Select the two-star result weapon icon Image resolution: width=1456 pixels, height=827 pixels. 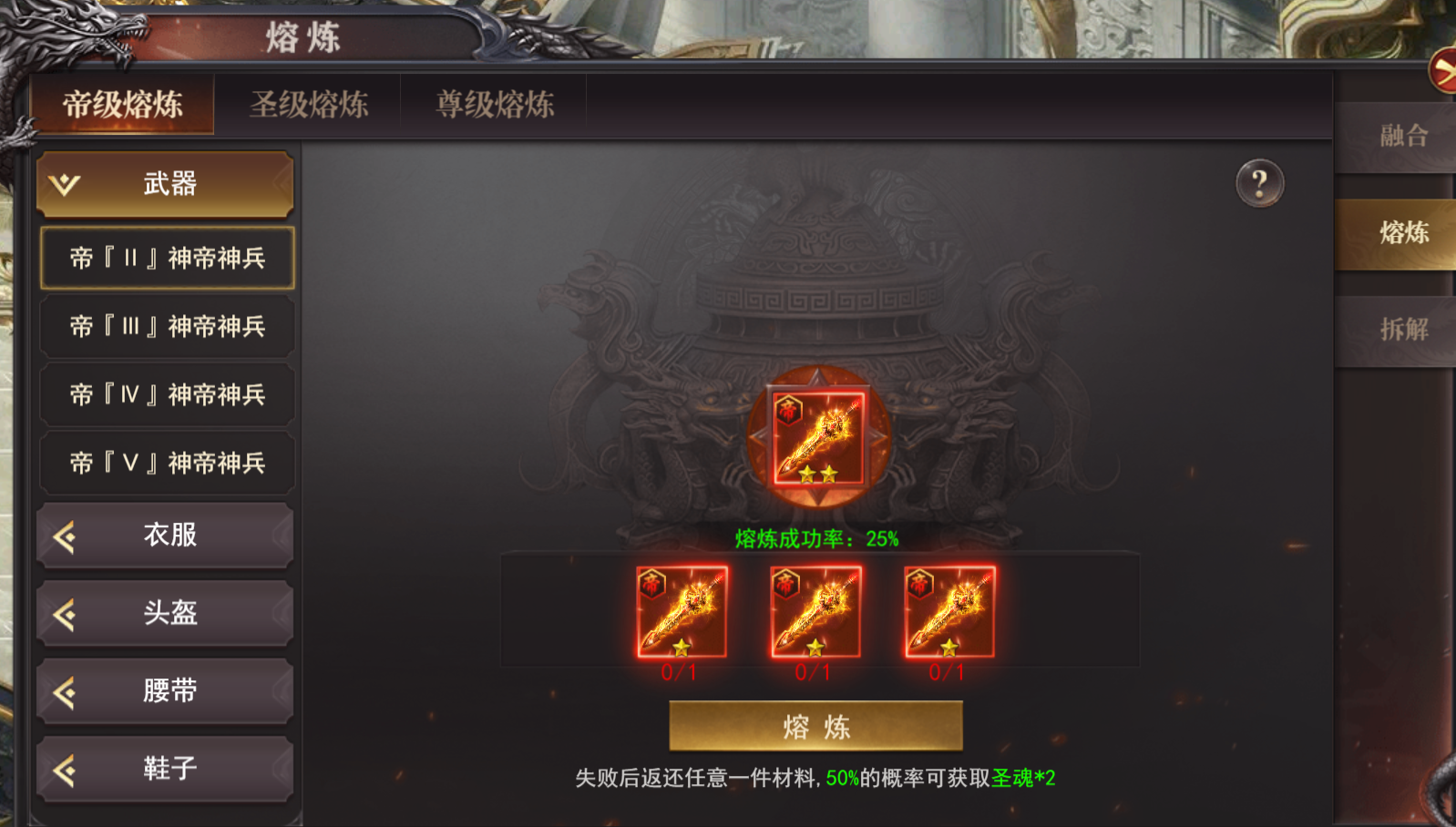[x=818, y=438]
